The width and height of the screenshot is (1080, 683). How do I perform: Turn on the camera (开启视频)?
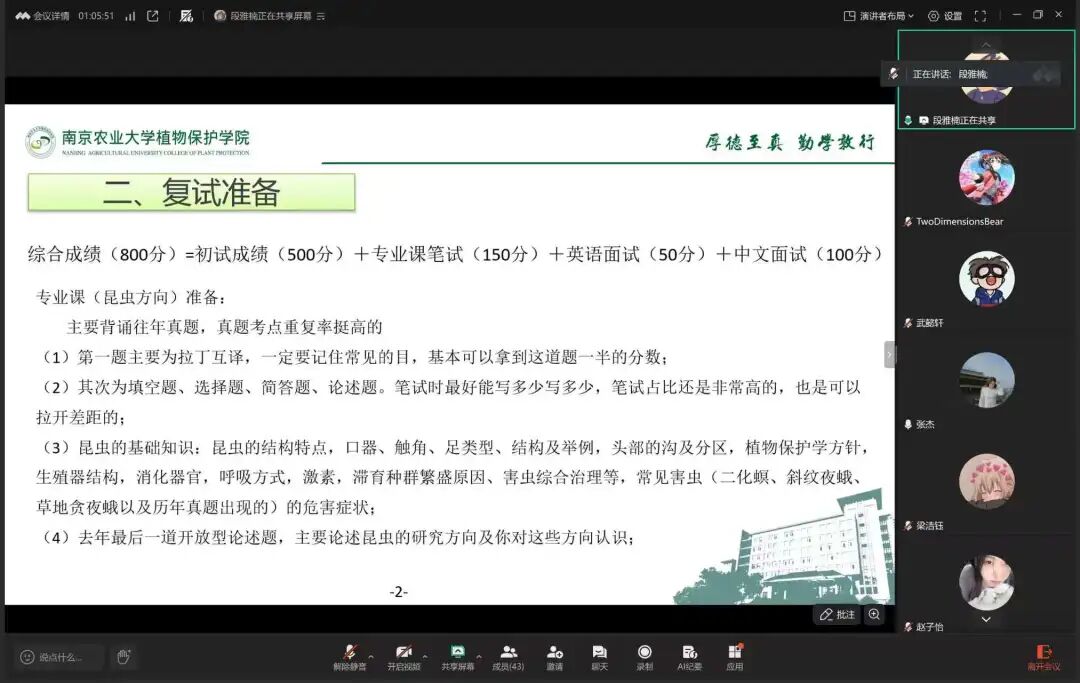(404, 658)
